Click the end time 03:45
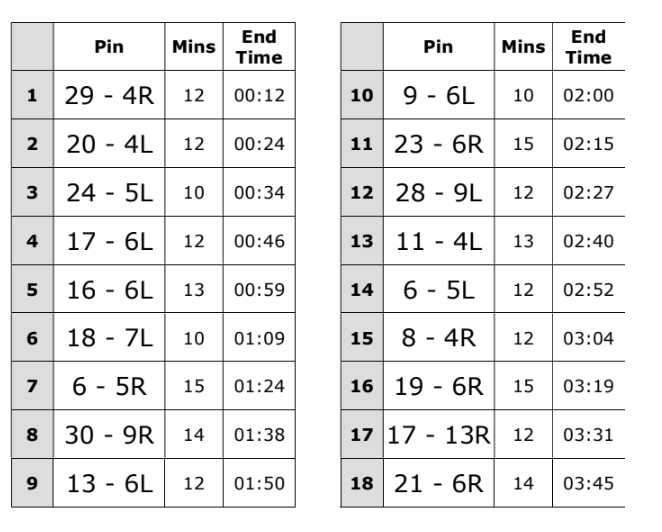This screenshot has width=662, height=532. coord(588,483)
